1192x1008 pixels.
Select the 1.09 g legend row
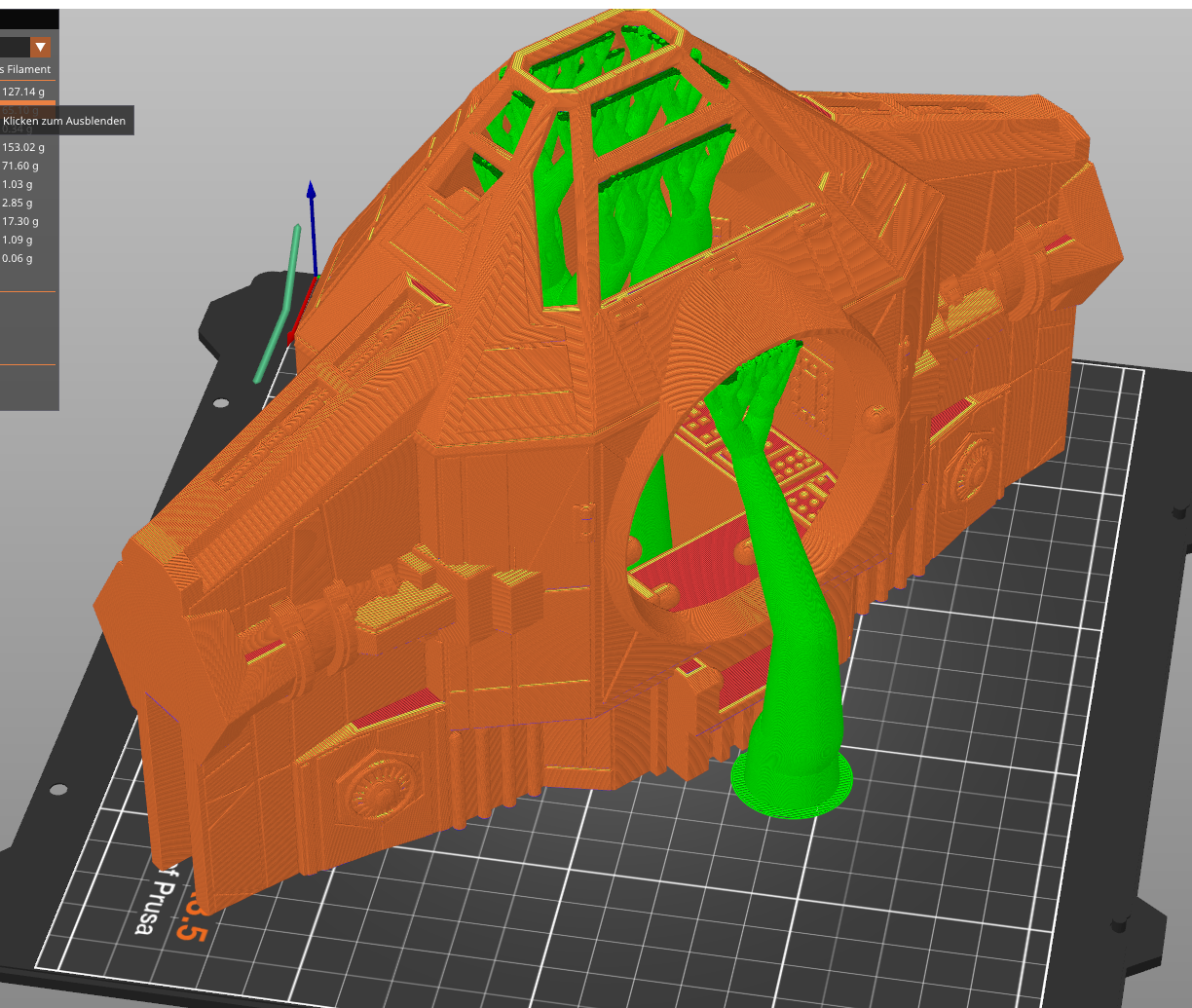[x=28, y=240]
